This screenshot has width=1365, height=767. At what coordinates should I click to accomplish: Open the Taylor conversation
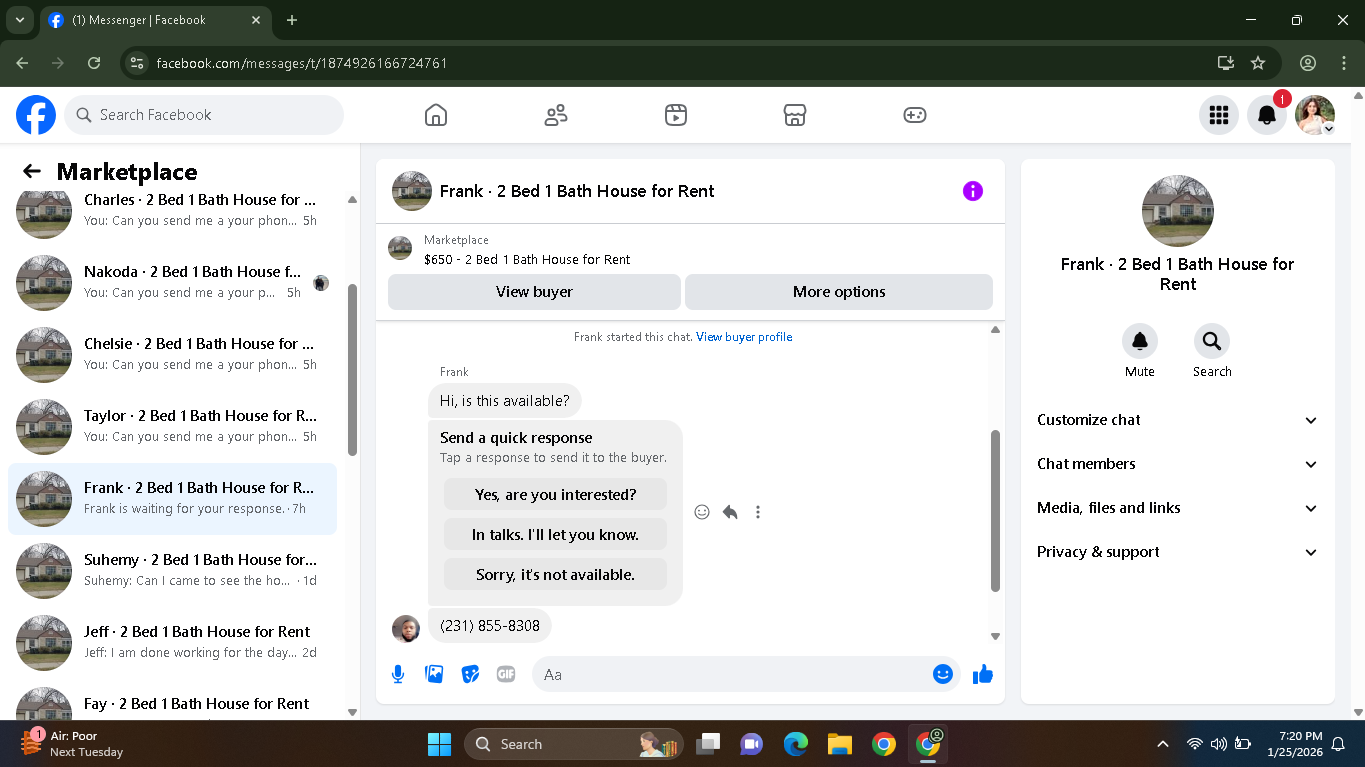click(172, 426)
